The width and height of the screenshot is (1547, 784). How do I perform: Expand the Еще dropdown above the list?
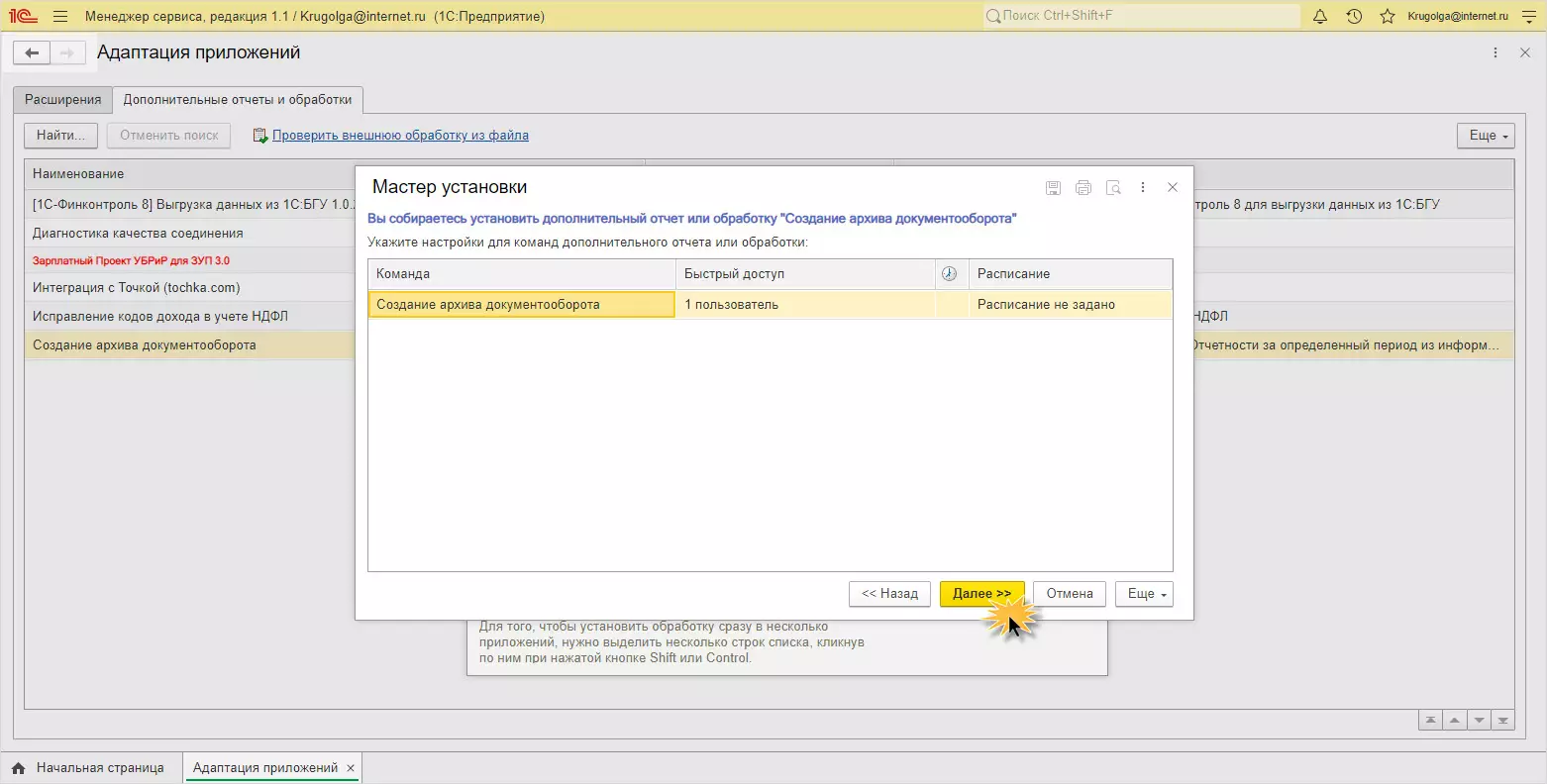coord(1486,136)
